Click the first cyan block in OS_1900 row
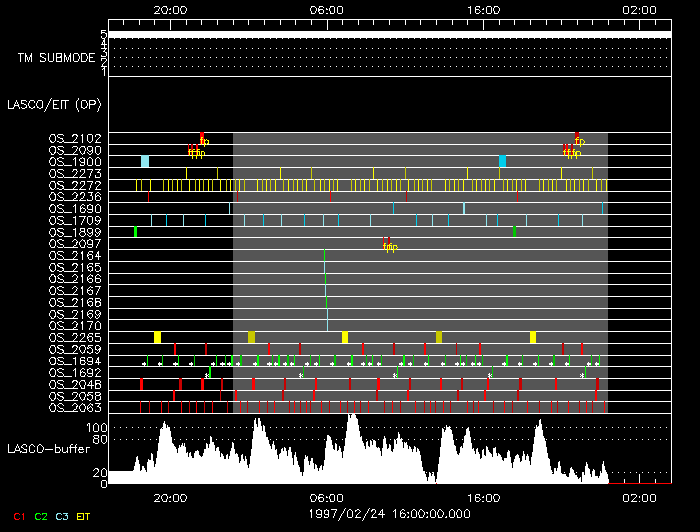Viewport: 700px width, 532px height. 145,161
